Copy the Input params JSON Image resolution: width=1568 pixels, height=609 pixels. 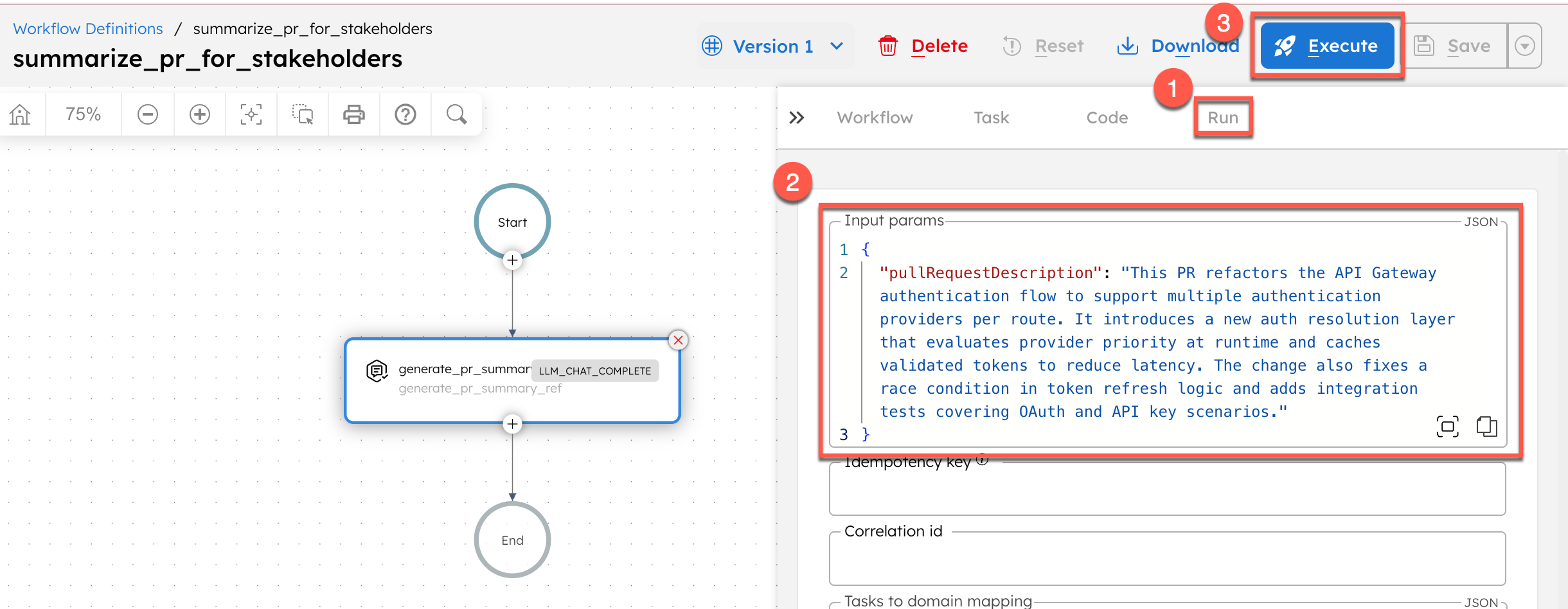point(1486,426)
